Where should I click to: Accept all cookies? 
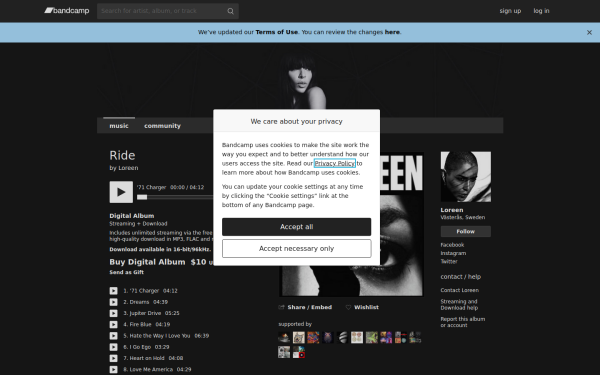pyautogui.click(x=297, y=227)
